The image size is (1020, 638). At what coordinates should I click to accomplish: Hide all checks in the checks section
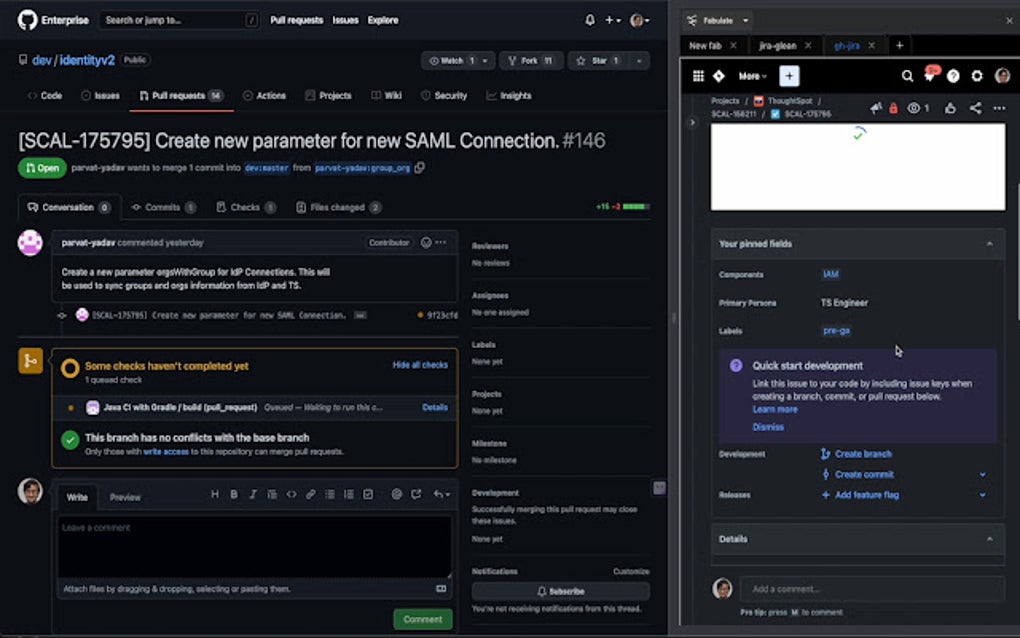(x=420, y=364)
